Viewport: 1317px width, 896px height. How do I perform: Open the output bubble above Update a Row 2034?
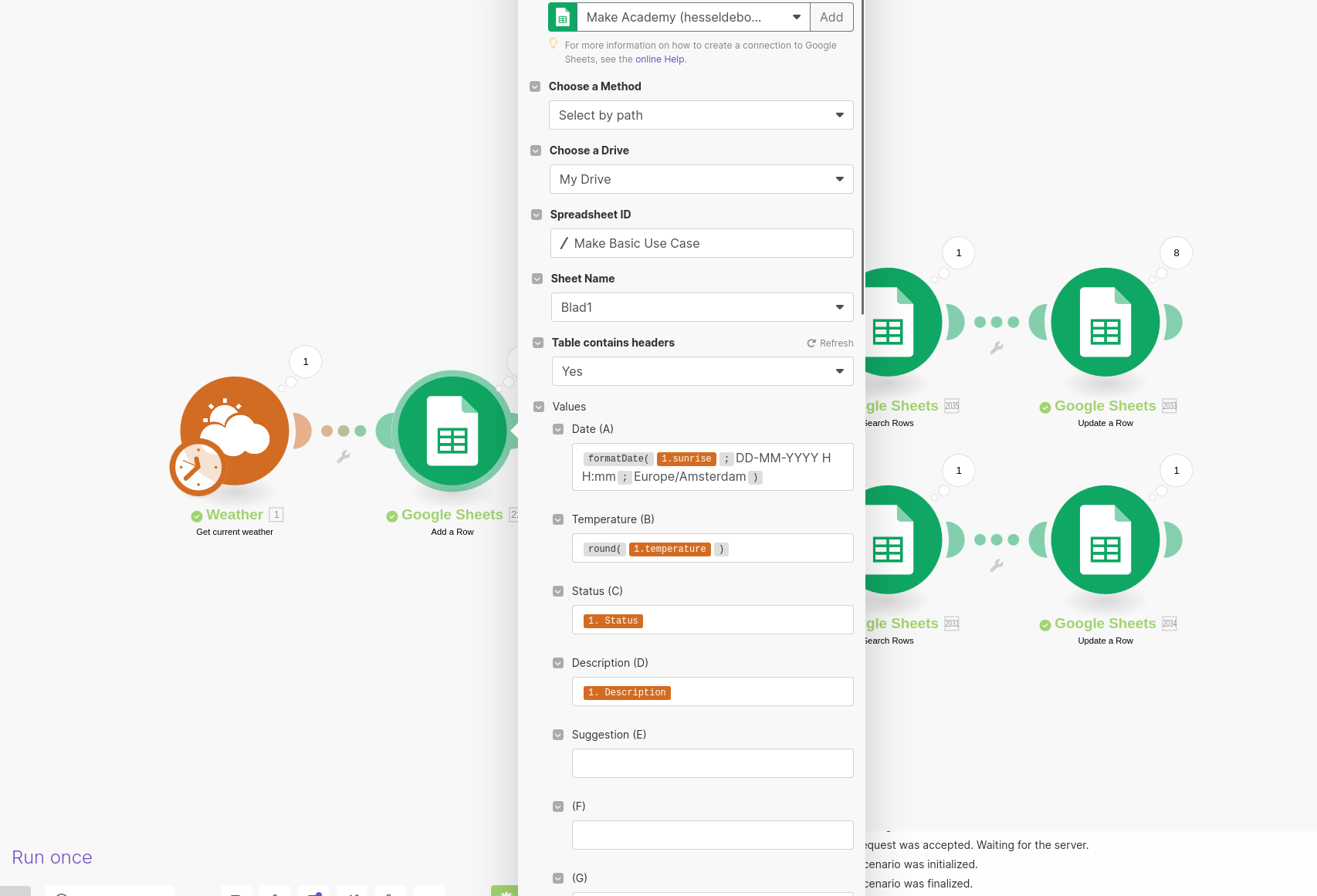click(1176, 471)
